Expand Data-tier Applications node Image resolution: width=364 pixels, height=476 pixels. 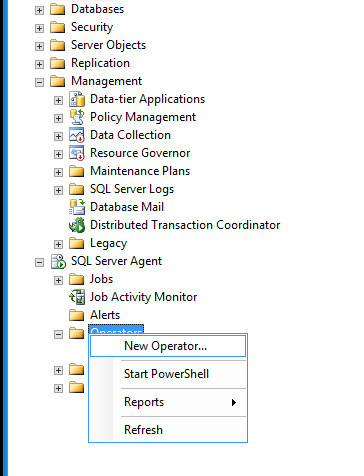[58, 100]
